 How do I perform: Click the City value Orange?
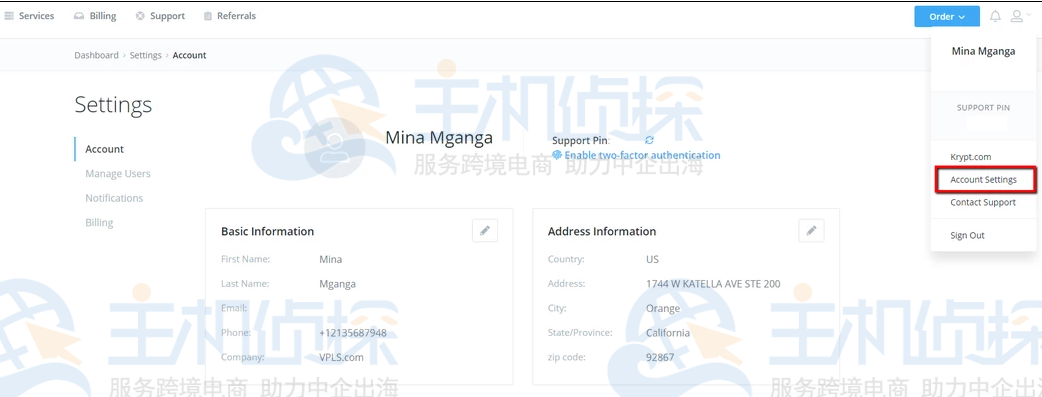tap(663, 309)
